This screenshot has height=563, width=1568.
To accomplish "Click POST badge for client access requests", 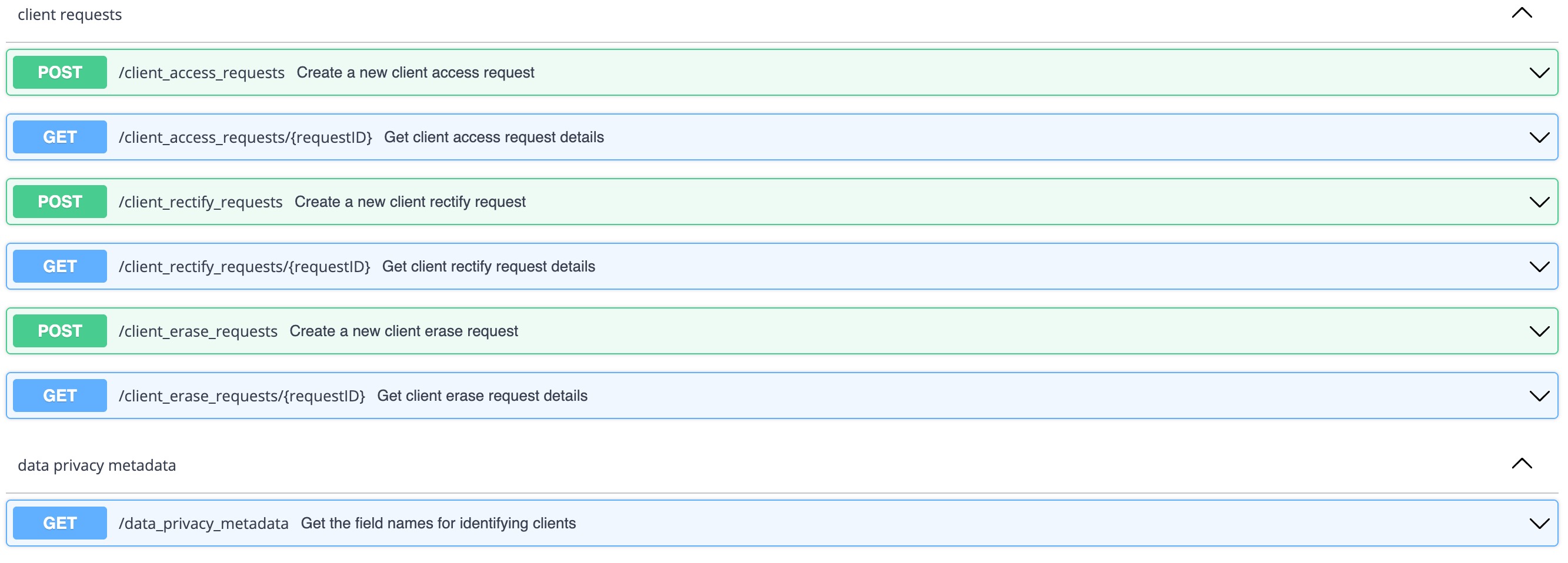I will (59, 72).
